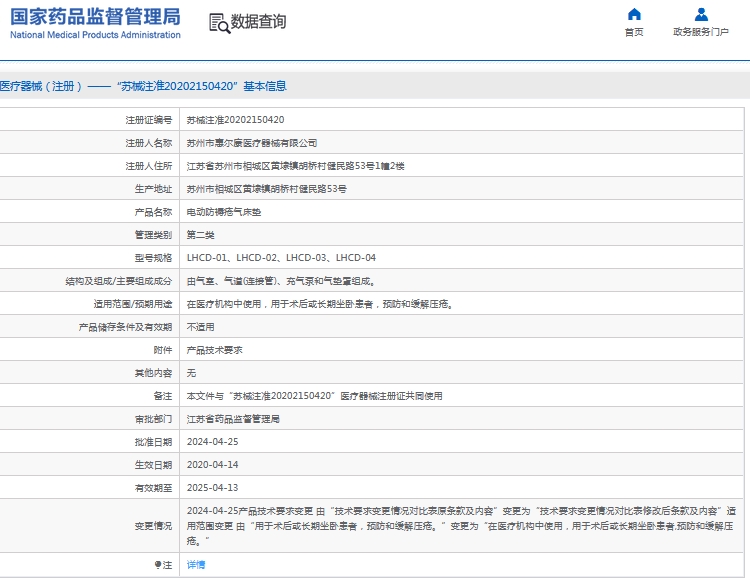Click the 变更情况 row label
The image size is (750, 582).
click(x=153, y=526)
